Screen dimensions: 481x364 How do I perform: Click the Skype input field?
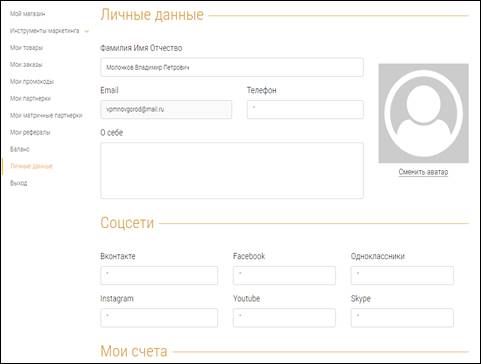[402, 318]
